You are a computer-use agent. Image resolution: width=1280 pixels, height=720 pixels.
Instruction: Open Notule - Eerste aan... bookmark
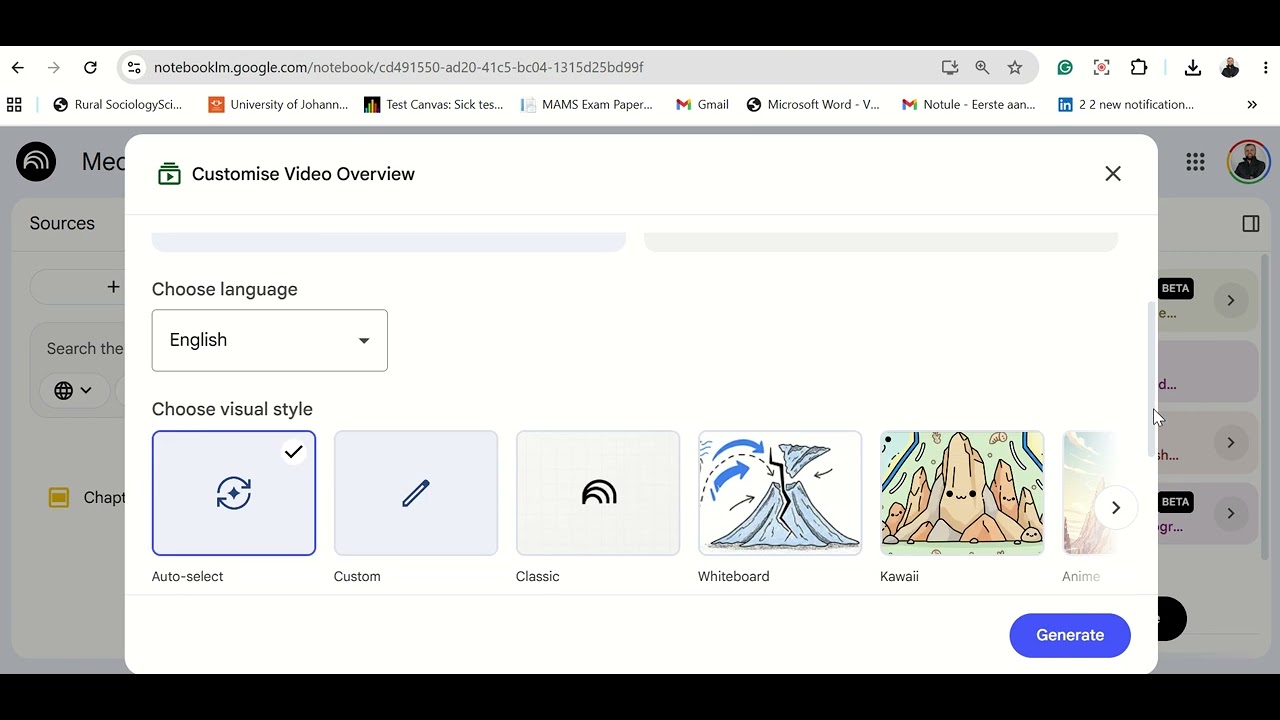[x=969, y=104]
